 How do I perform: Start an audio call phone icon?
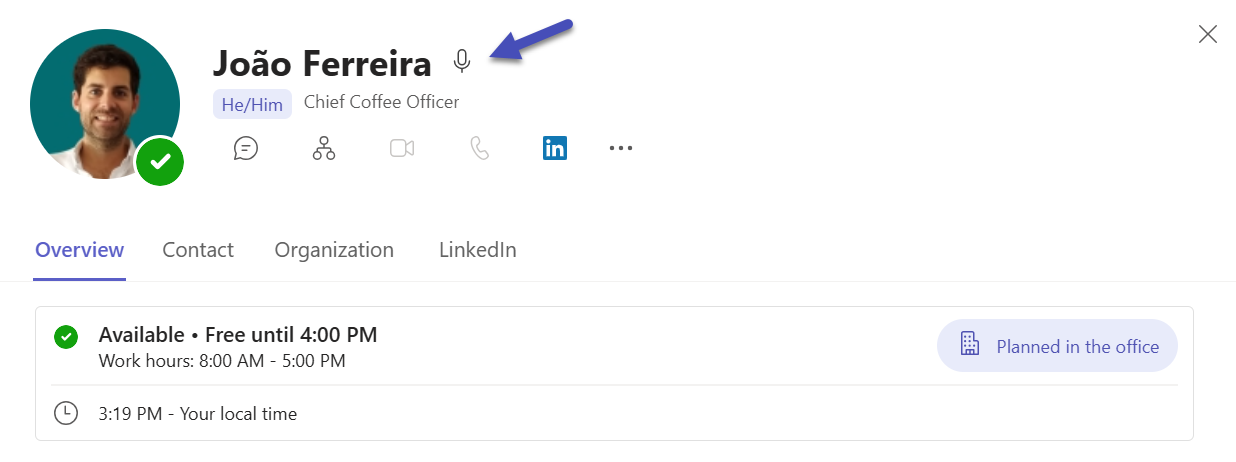480,149
